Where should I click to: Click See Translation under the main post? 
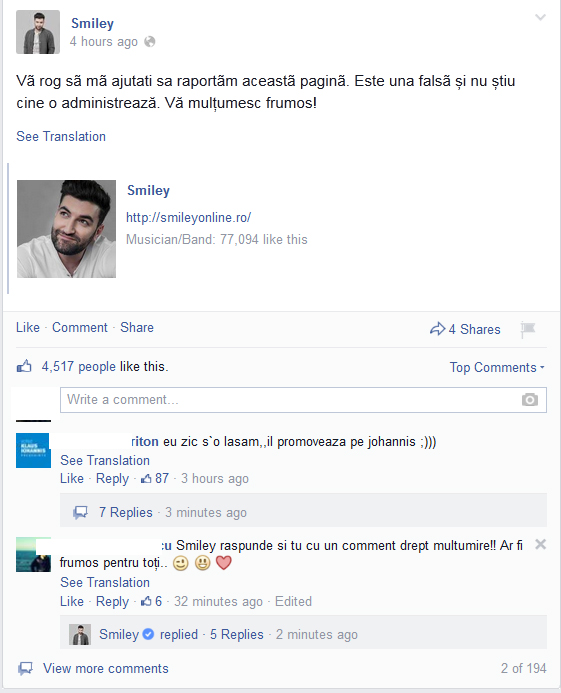coord(61,137)
